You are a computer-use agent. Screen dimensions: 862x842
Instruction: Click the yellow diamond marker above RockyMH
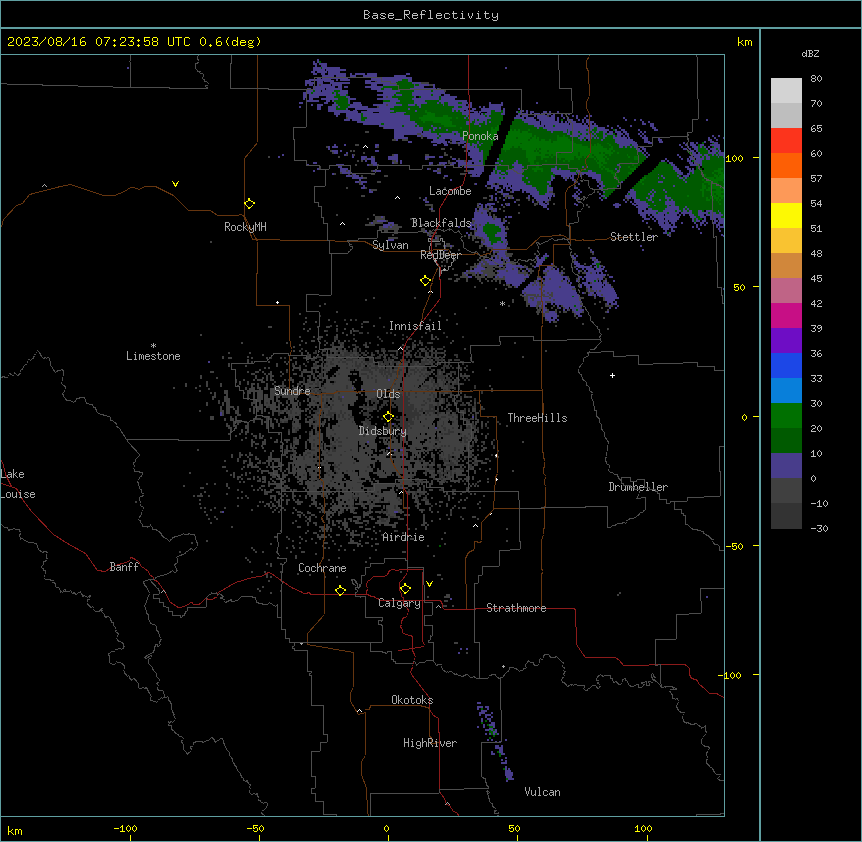click(x=250, y=204)
